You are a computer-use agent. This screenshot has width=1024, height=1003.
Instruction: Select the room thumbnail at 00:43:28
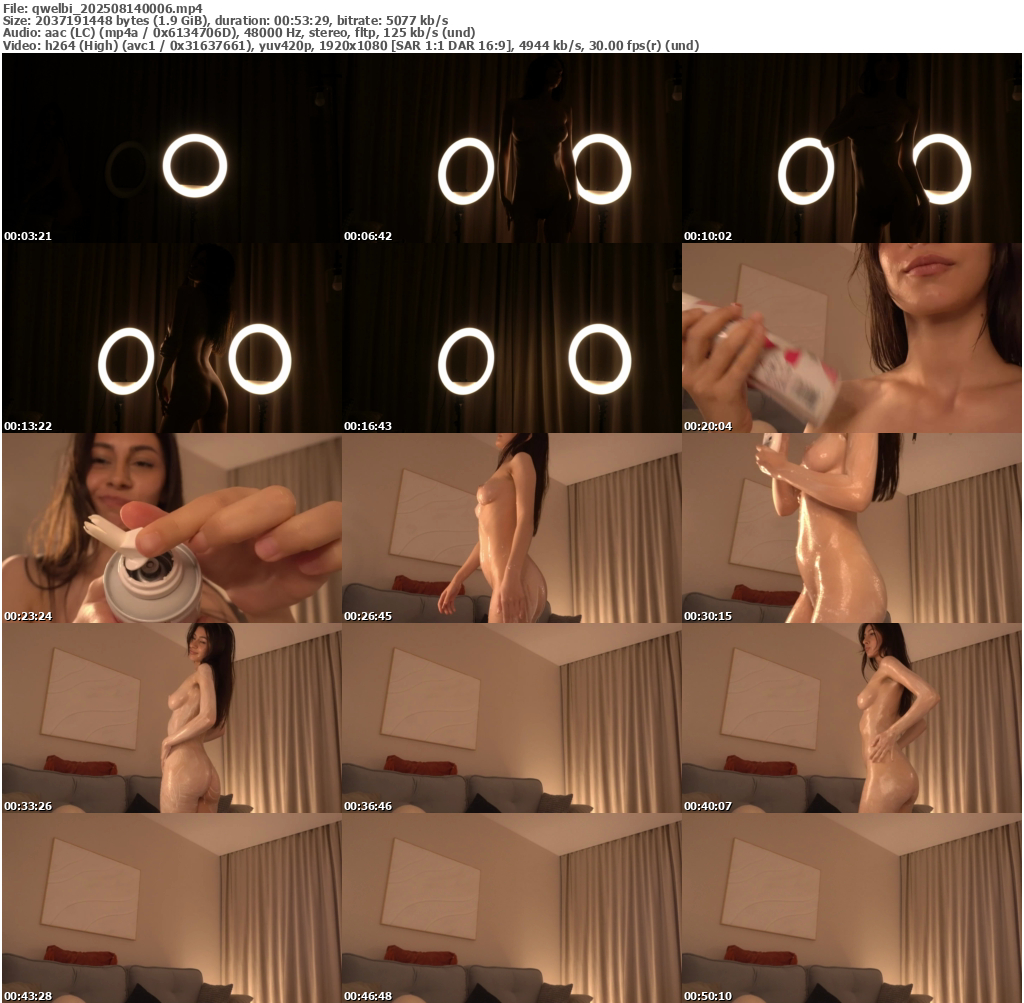[x=172, y=908]
